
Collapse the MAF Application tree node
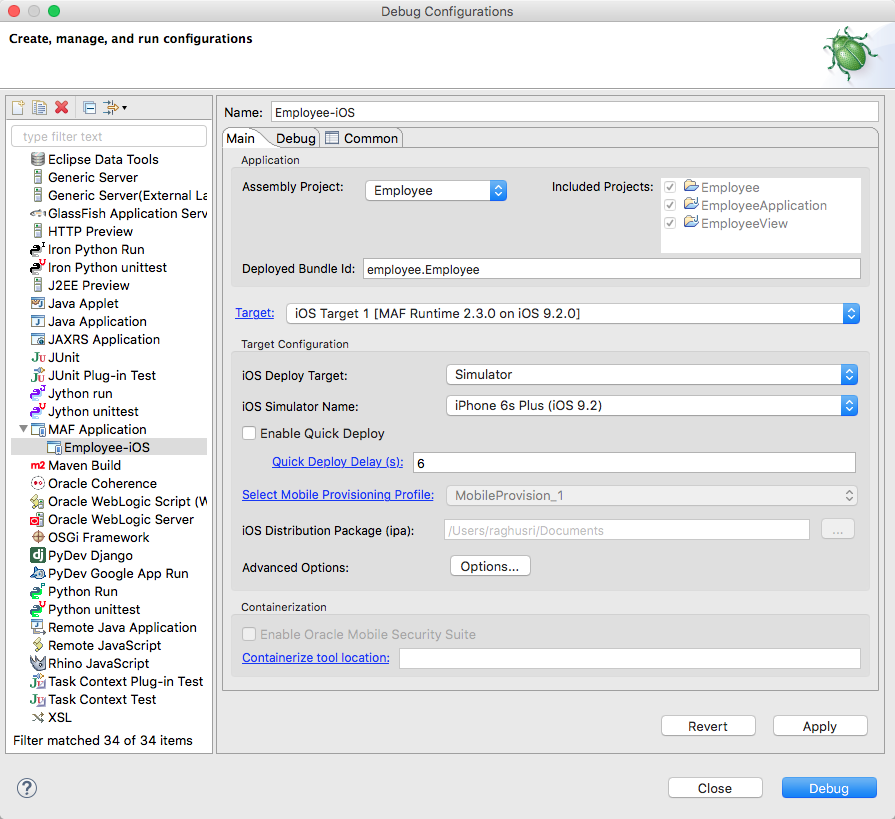(x=23, y=429)
